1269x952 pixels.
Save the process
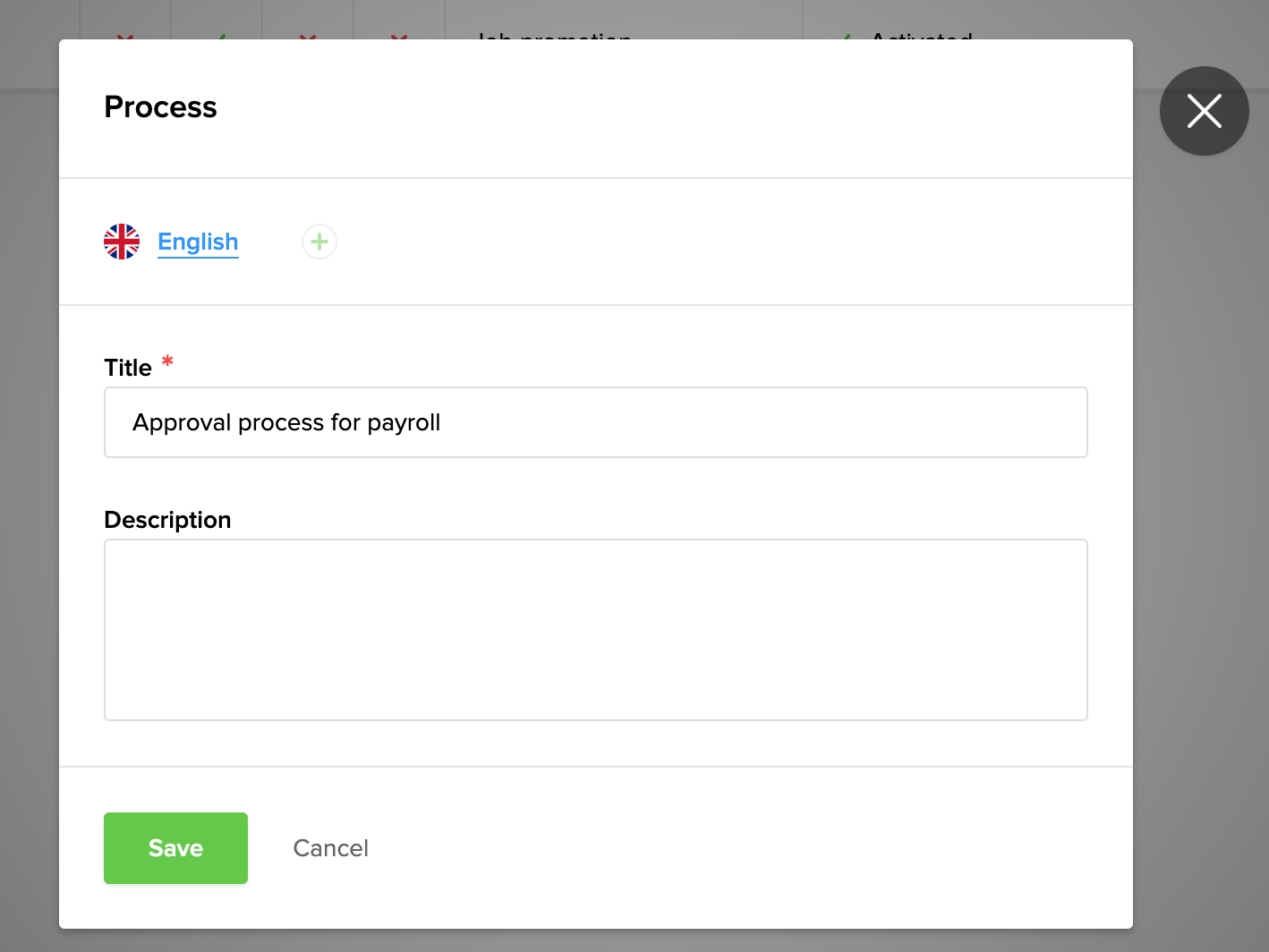[x=175, y=848]
